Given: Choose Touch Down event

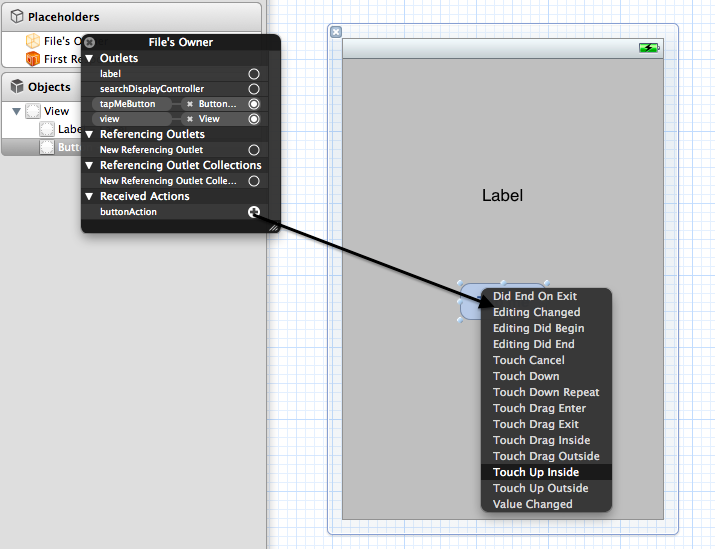Looking at the screenshot, I should 546,376.
